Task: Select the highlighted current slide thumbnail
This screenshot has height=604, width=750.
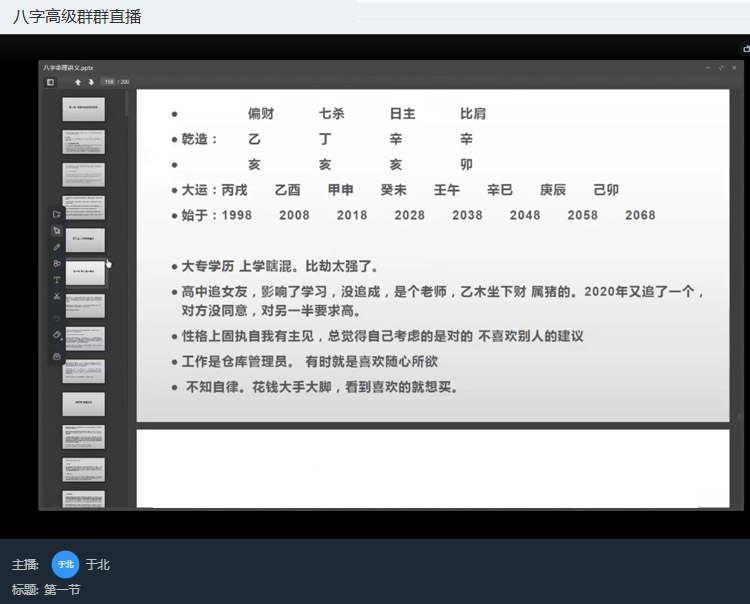Action: click(84, 272)
